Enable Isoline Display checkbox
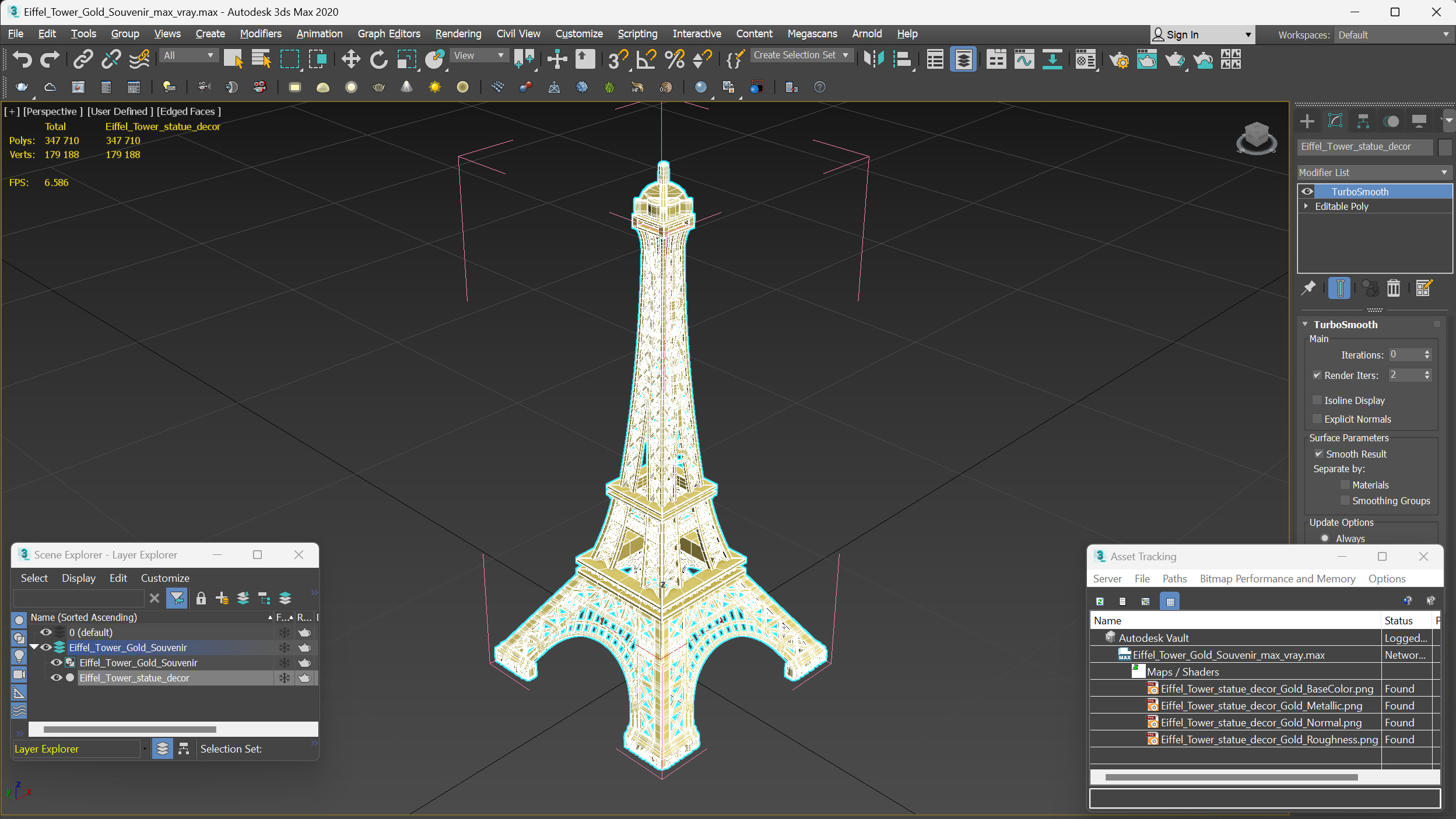Screen dimensions: 1456x819 [1317, 400]
